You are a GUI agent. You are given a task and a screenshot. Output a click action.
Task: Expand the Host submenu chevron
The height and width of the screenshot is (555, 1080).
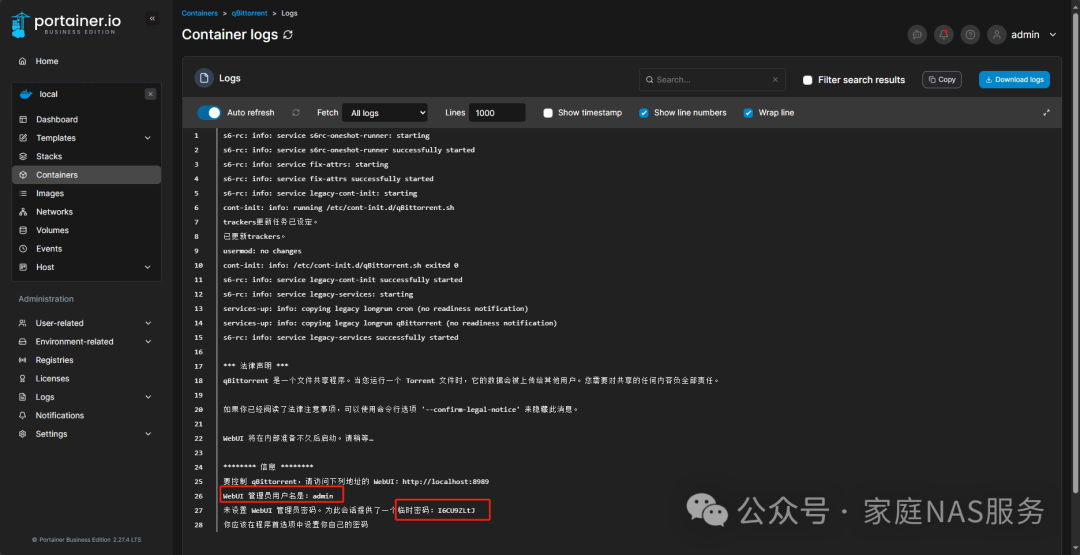[147, 267]
